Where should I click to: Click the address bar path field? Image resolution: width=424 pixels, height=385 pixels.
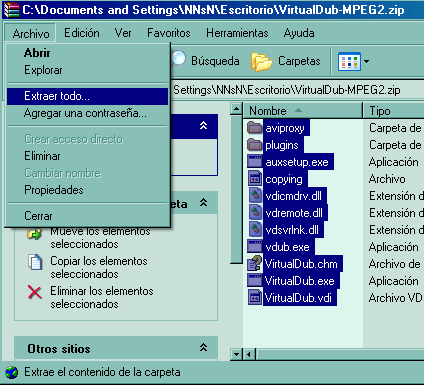pyautogui.click(x=297, y=90)
